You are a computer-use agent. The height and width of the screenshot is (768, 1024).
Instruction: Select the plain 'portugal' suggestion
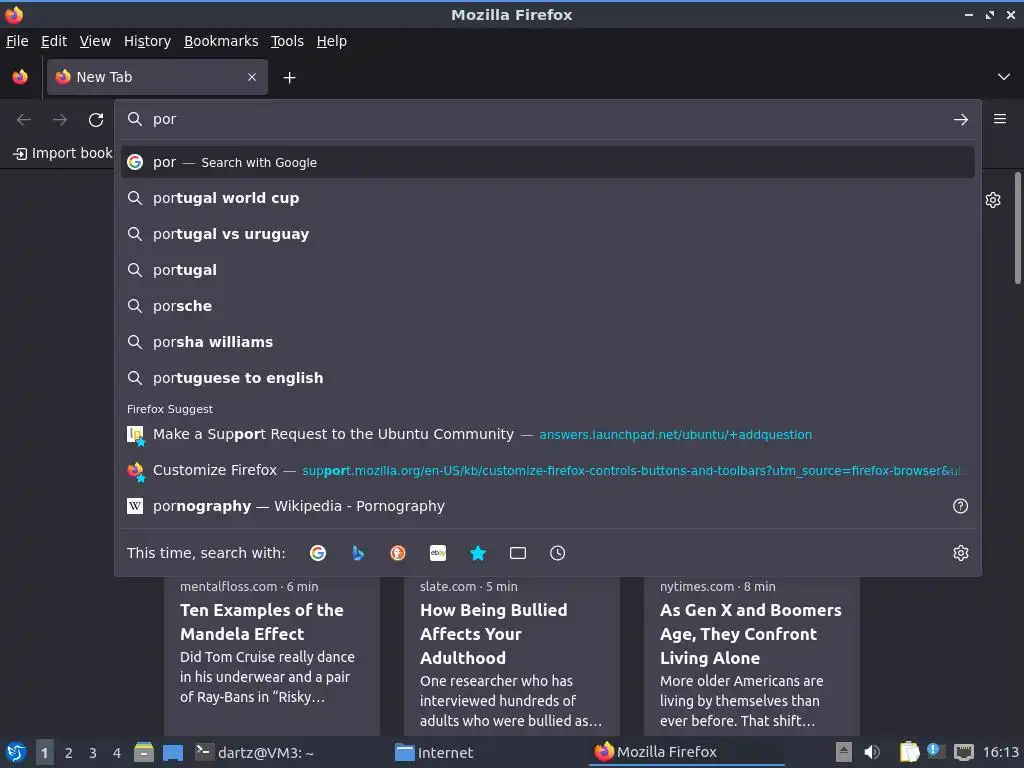[547, 270]
